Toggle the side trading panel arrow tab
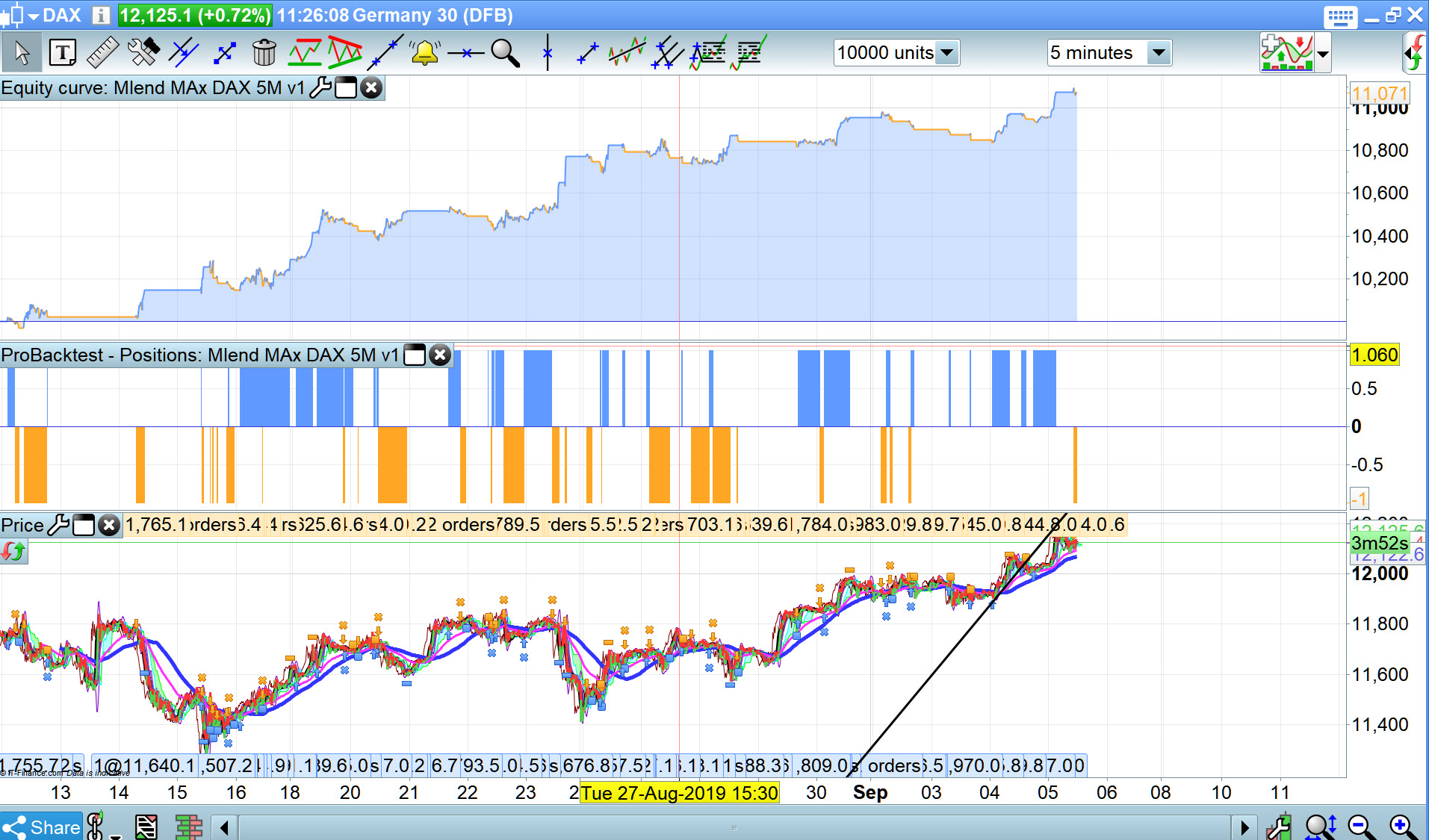 (1414, 53)
